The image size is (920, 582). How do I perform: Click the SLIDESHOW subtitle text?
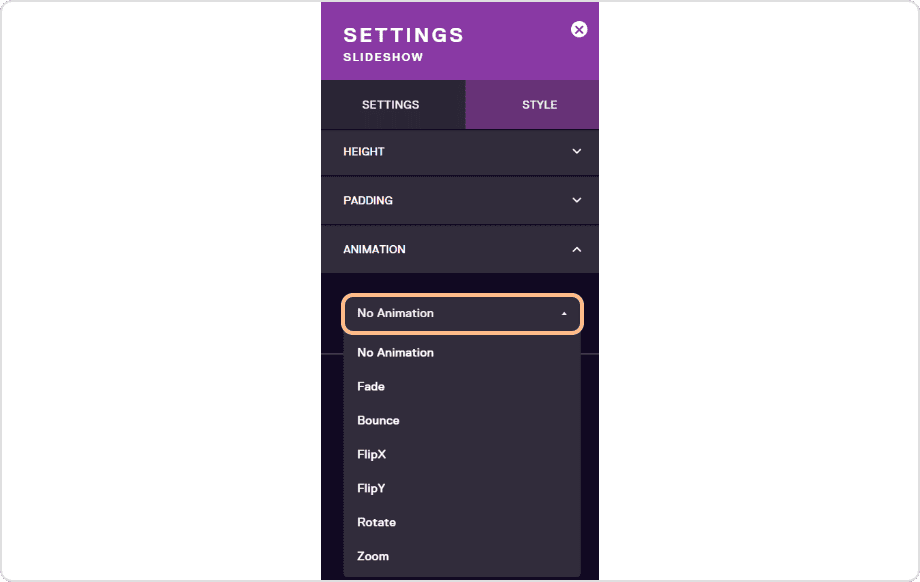tap(383, 57)
